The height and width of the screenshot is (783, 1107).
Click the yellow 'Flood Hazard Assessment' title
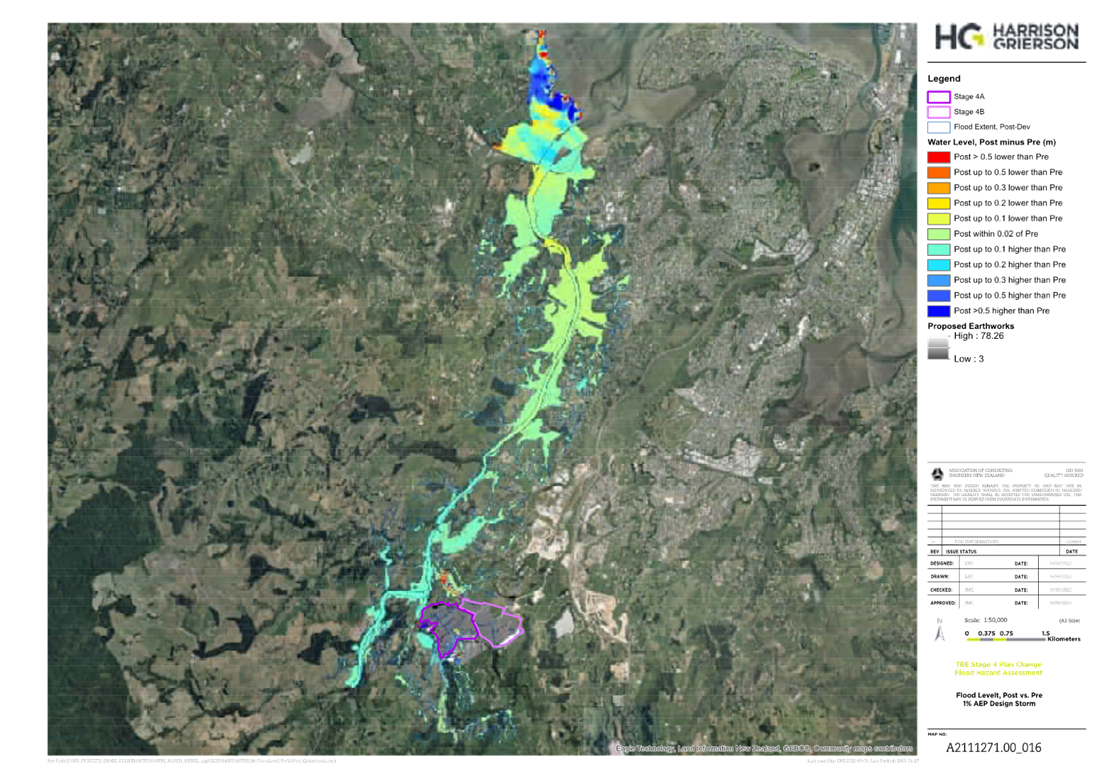1005,669
